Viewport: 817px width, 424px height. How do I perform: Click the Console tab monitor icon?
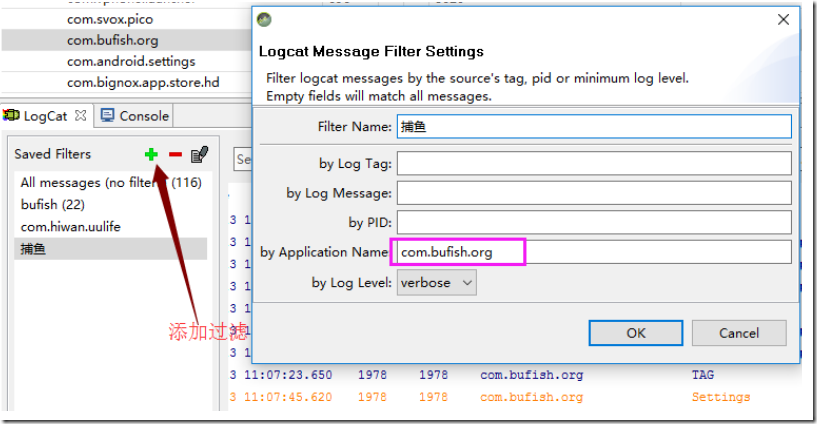107,115
